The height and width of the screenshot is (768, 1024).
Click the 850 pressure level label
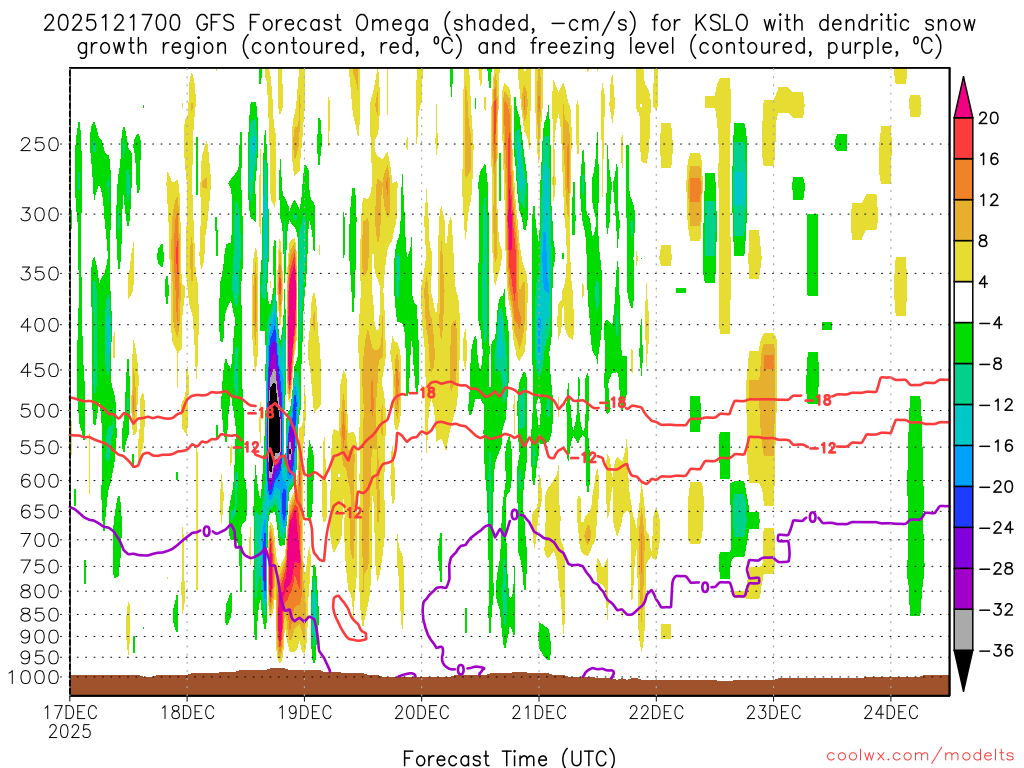pos(40,615)
